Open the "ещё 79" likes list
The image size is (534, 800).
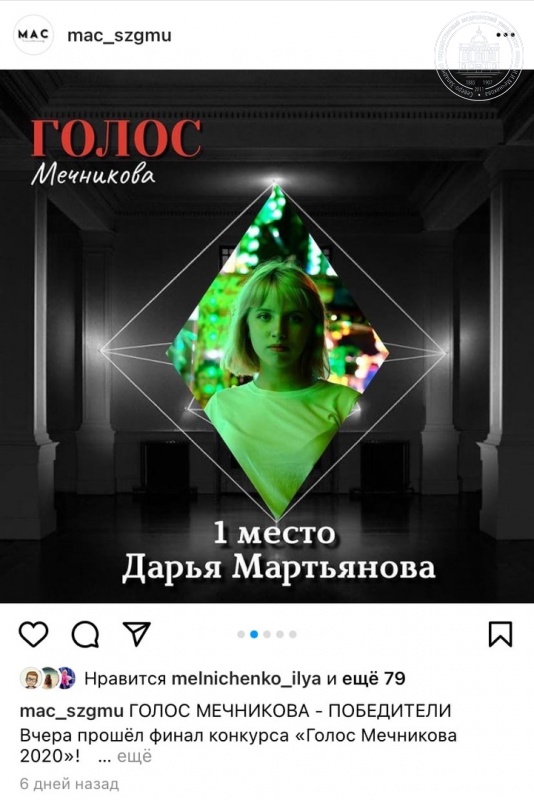tap(373, 679)
